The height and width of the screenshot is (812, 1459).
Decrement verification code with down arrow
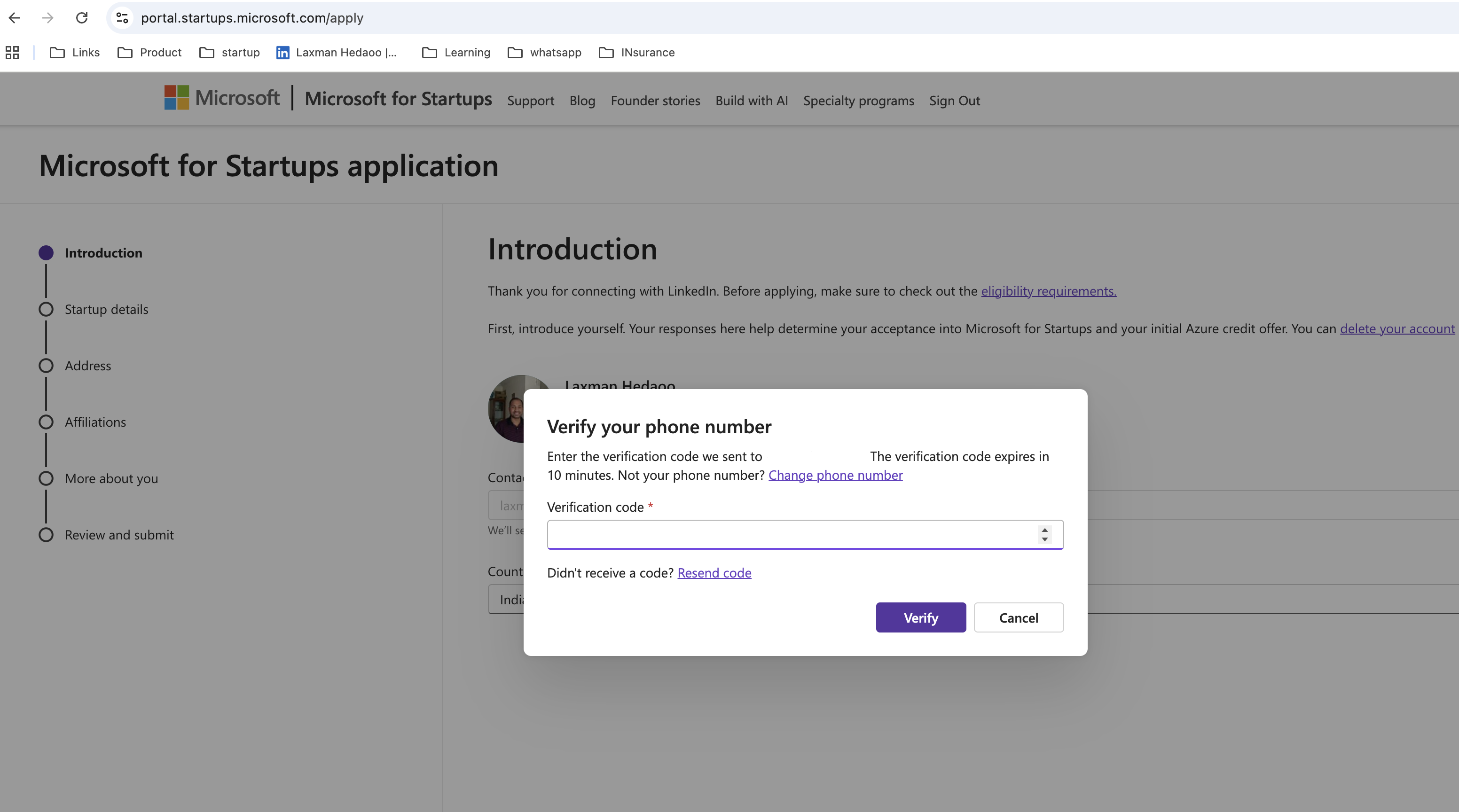[1044, 539]
